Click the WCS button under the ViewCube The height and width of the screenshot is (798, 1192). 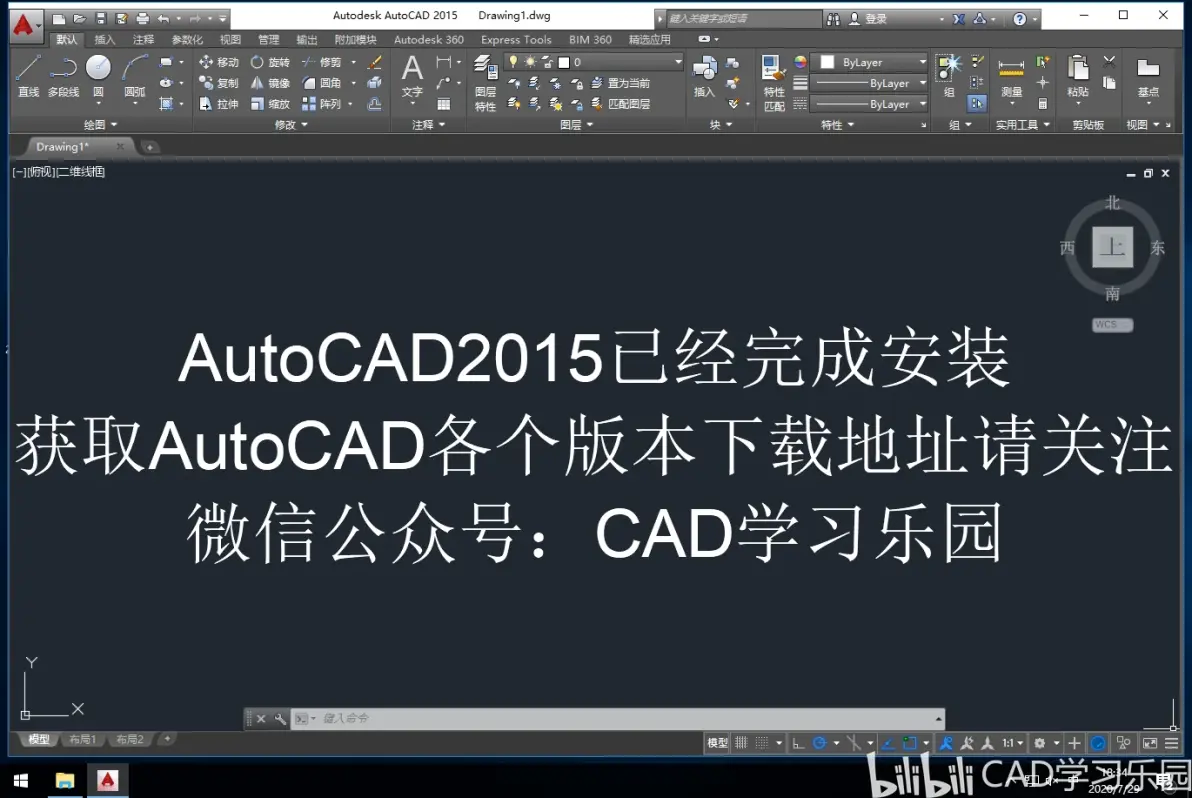point(1112,325)
